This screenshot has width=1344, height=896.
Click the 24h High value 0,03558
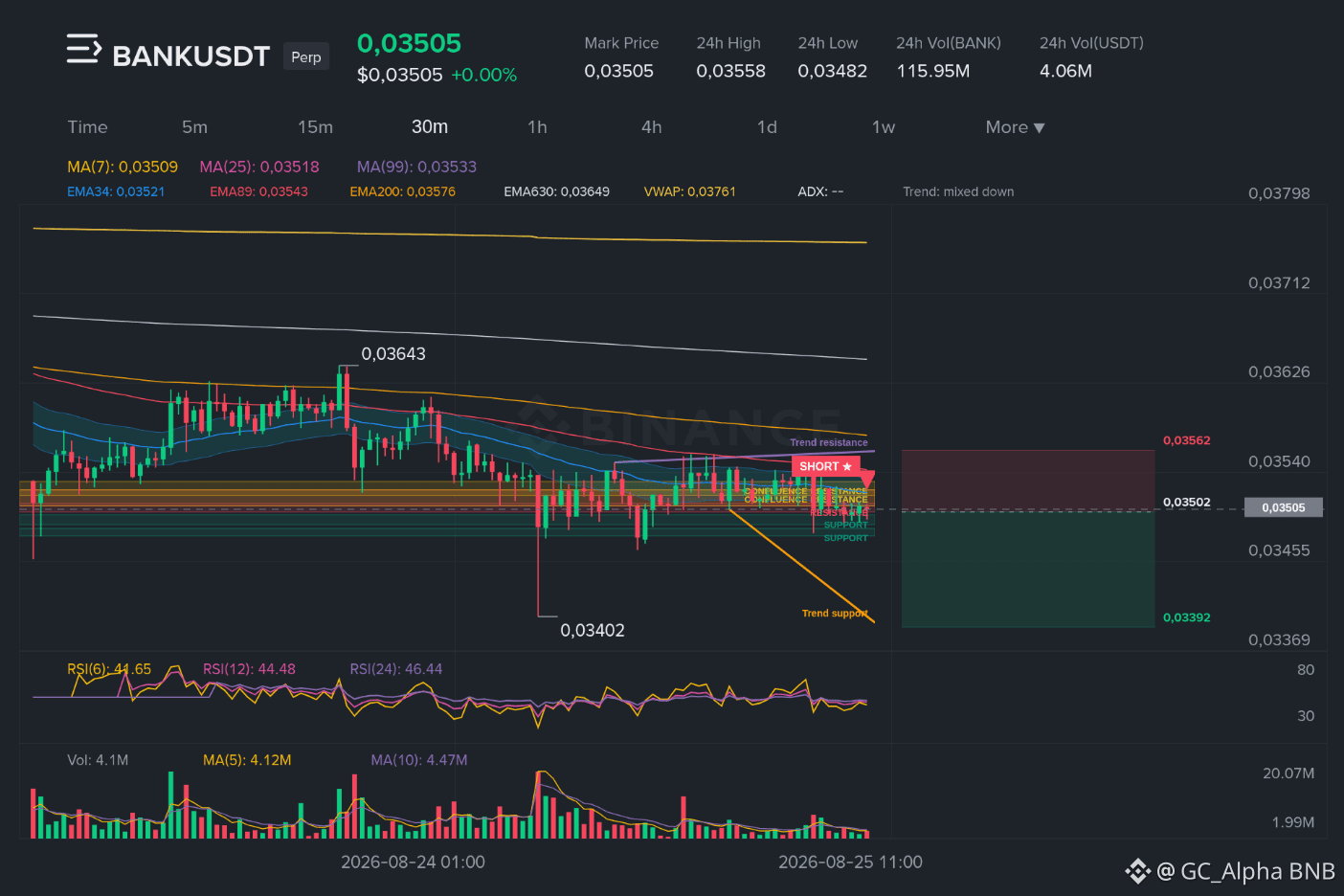click(x=731, y=71)
